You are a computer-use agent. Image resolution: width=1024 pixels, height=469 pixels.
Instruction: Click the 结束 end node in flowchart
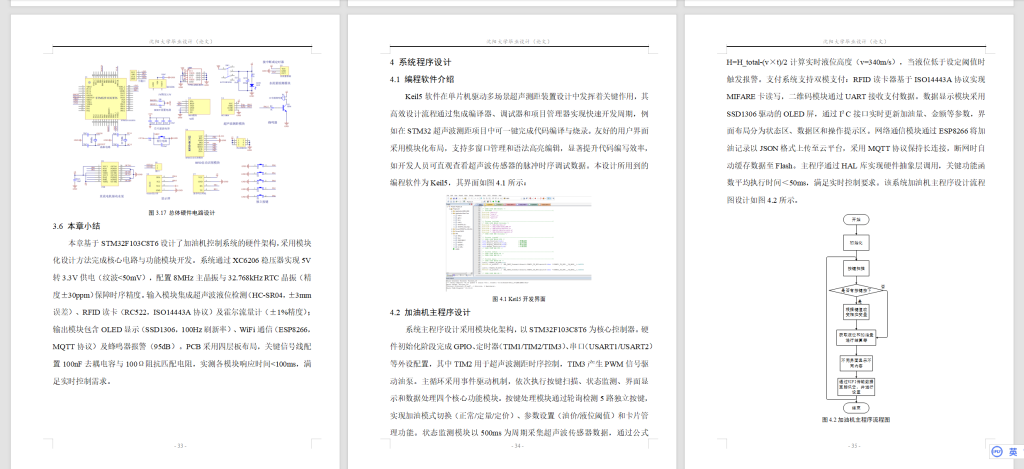click(856, 407)
